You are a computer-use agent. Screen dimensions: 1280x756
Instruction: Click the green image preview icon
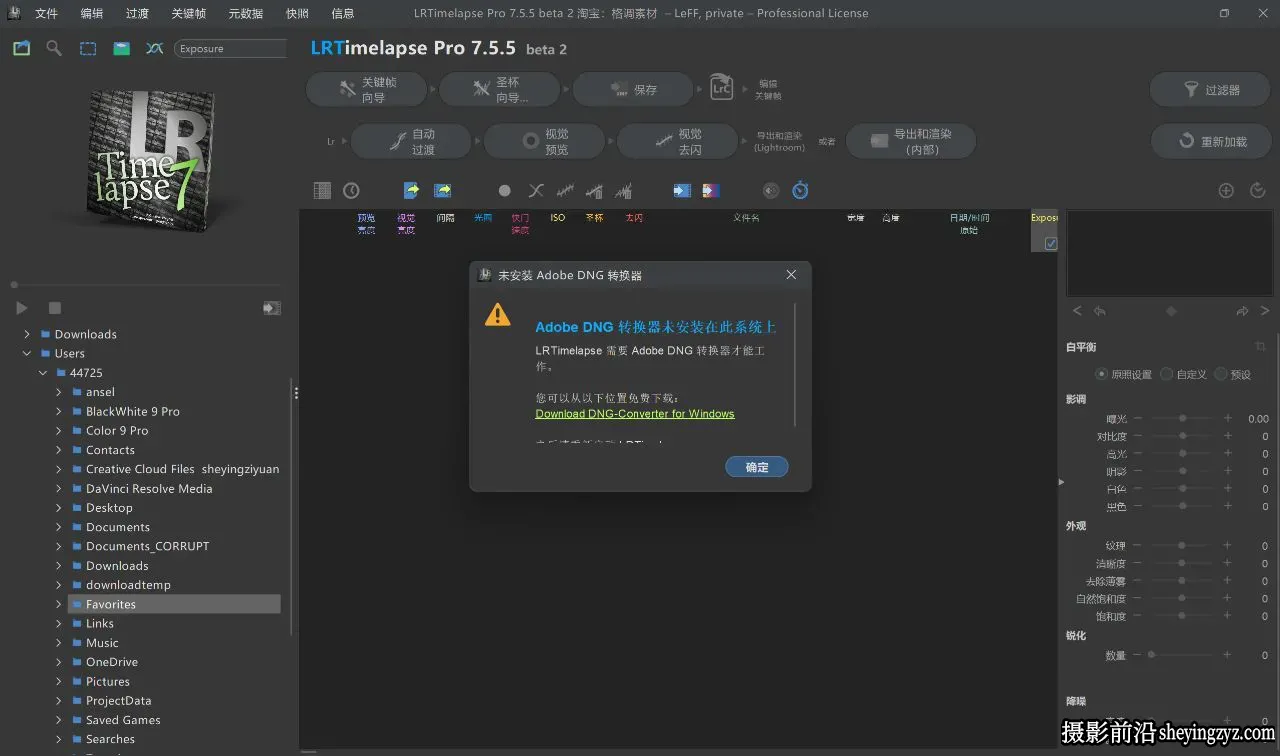(x=121, y=48)
